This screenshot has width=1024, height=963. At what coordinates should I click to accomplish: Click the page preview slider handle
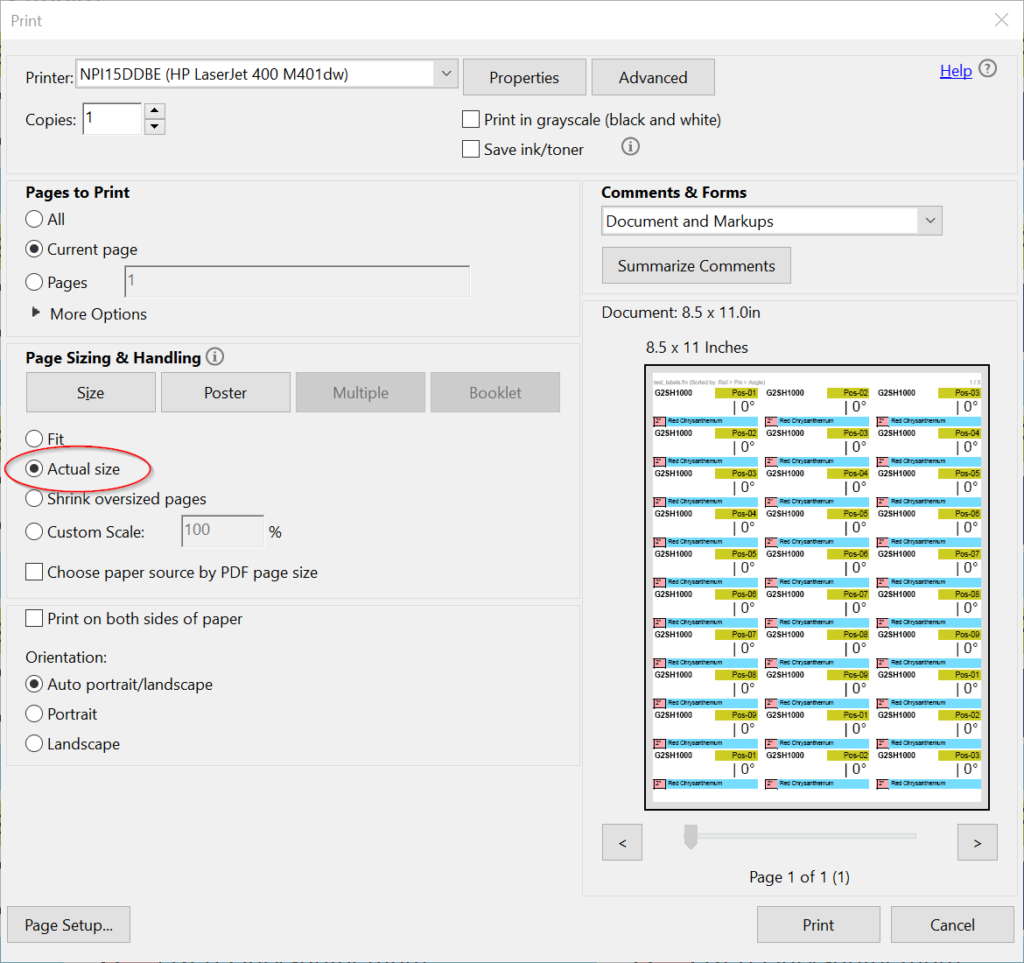coord(690,836)
